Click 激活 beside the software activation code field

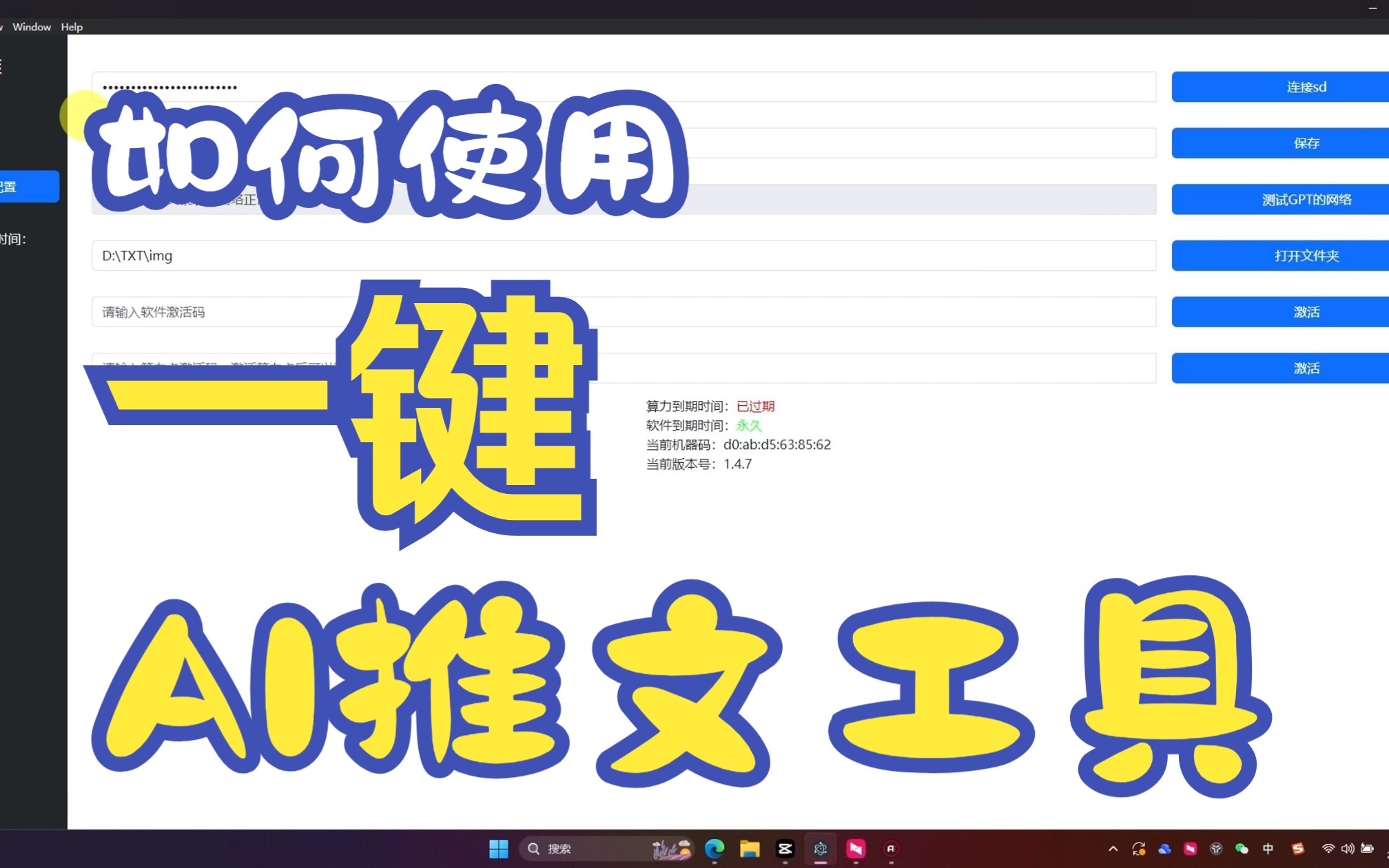[x=1280, y=312]
